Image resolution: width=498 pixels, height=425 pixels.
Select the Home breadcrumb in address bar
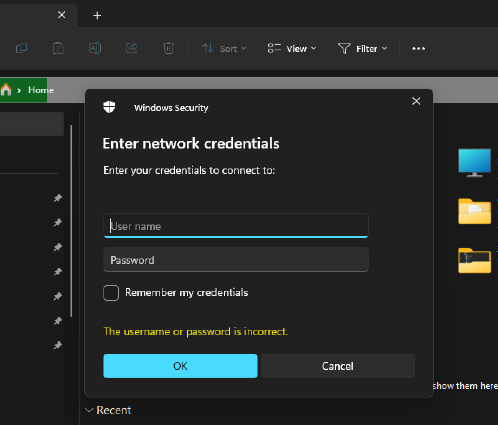pos(41,90)
